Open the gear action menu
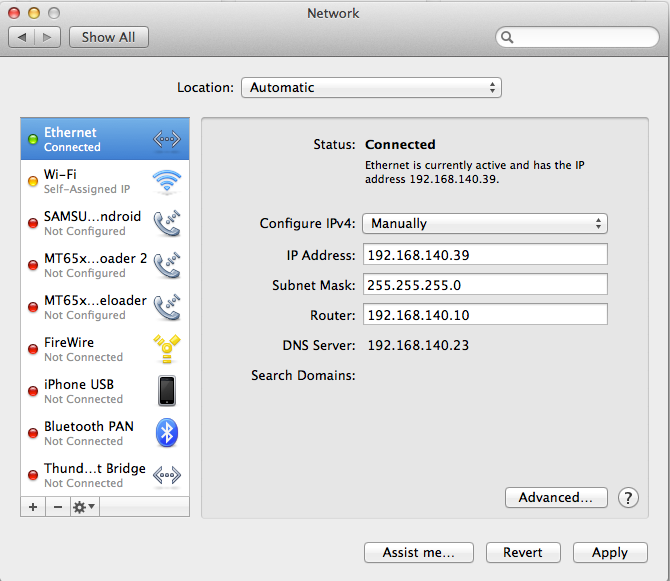 coord(84,507)
